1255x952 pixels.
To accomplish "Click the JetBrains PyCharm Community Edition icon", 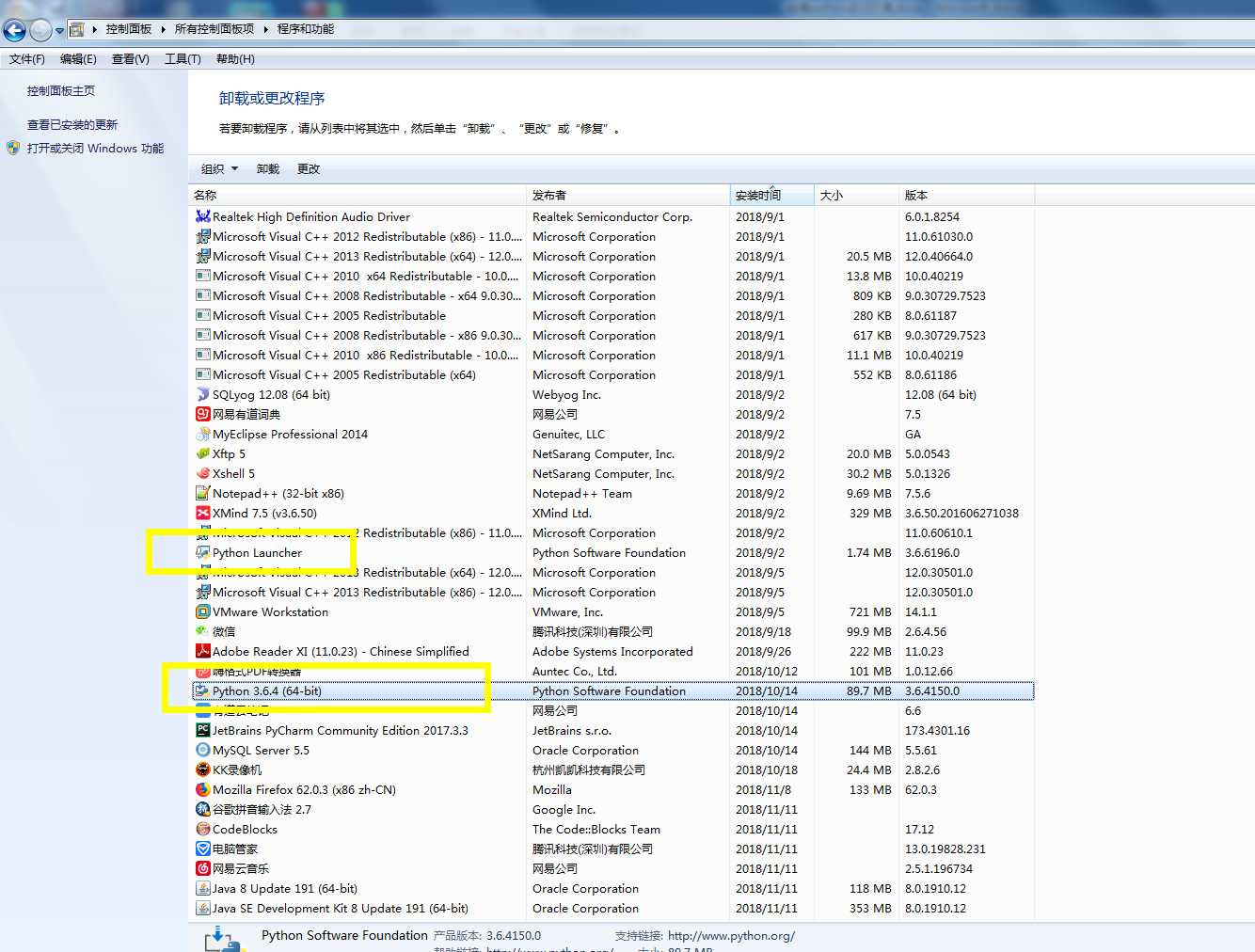I will click(202, 730).
